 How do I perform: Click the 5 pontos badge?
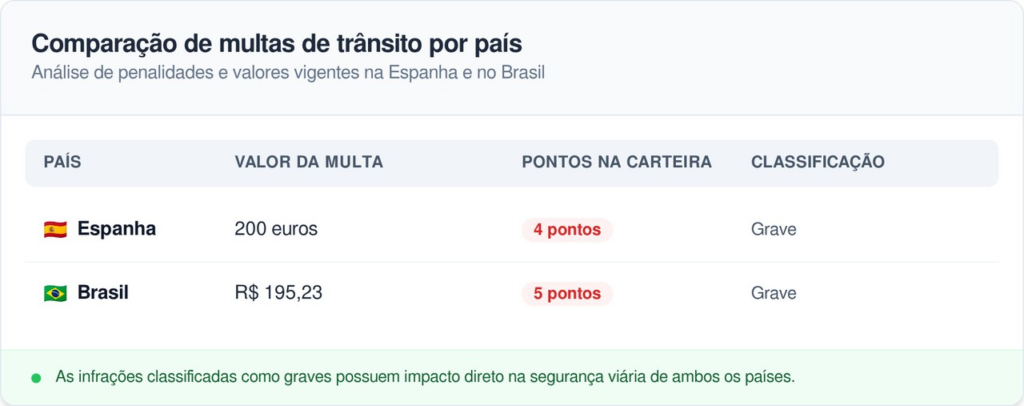(567, 294)
